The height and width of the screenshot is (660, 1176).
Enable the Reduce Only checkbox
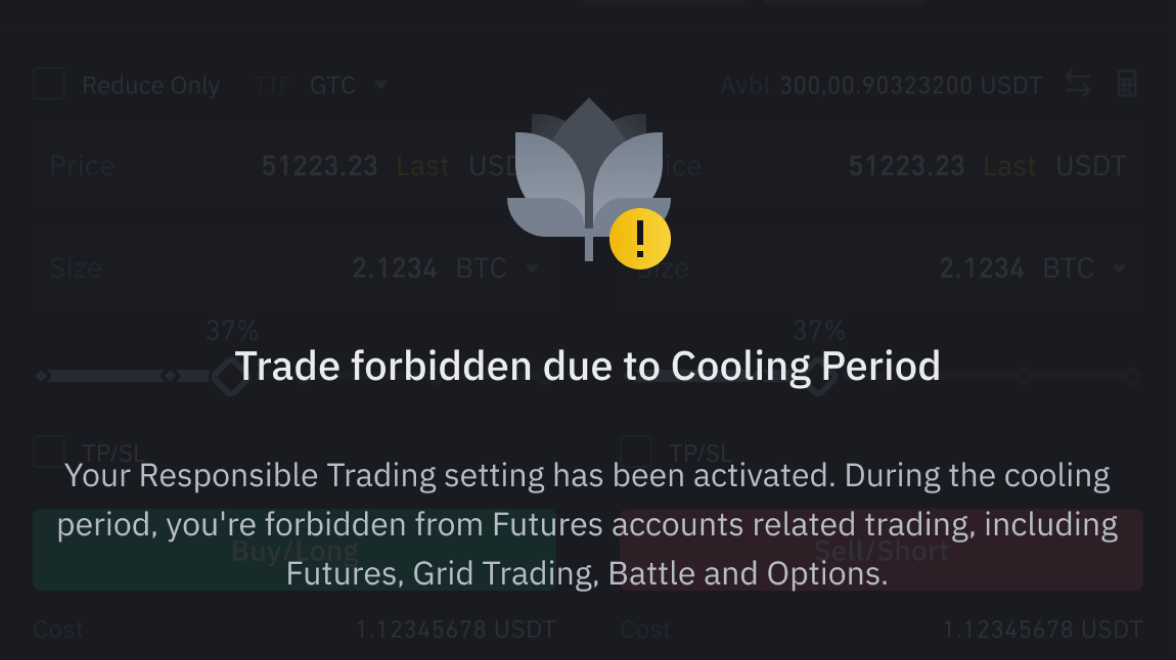coord(49,84)
